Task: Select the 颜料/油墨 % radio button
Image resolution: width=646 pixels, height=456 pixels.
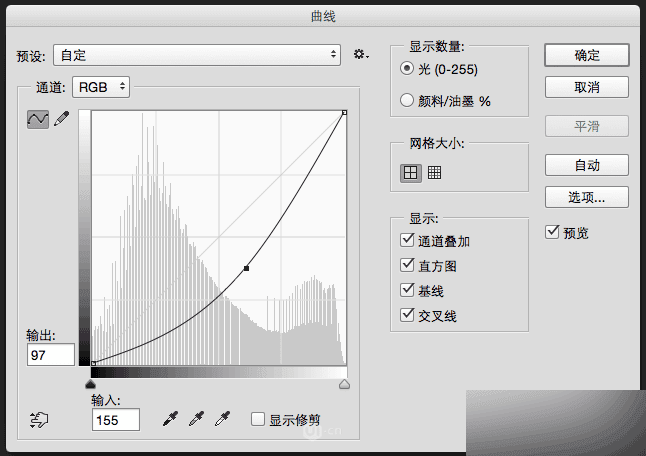Action: coord(407,100)
